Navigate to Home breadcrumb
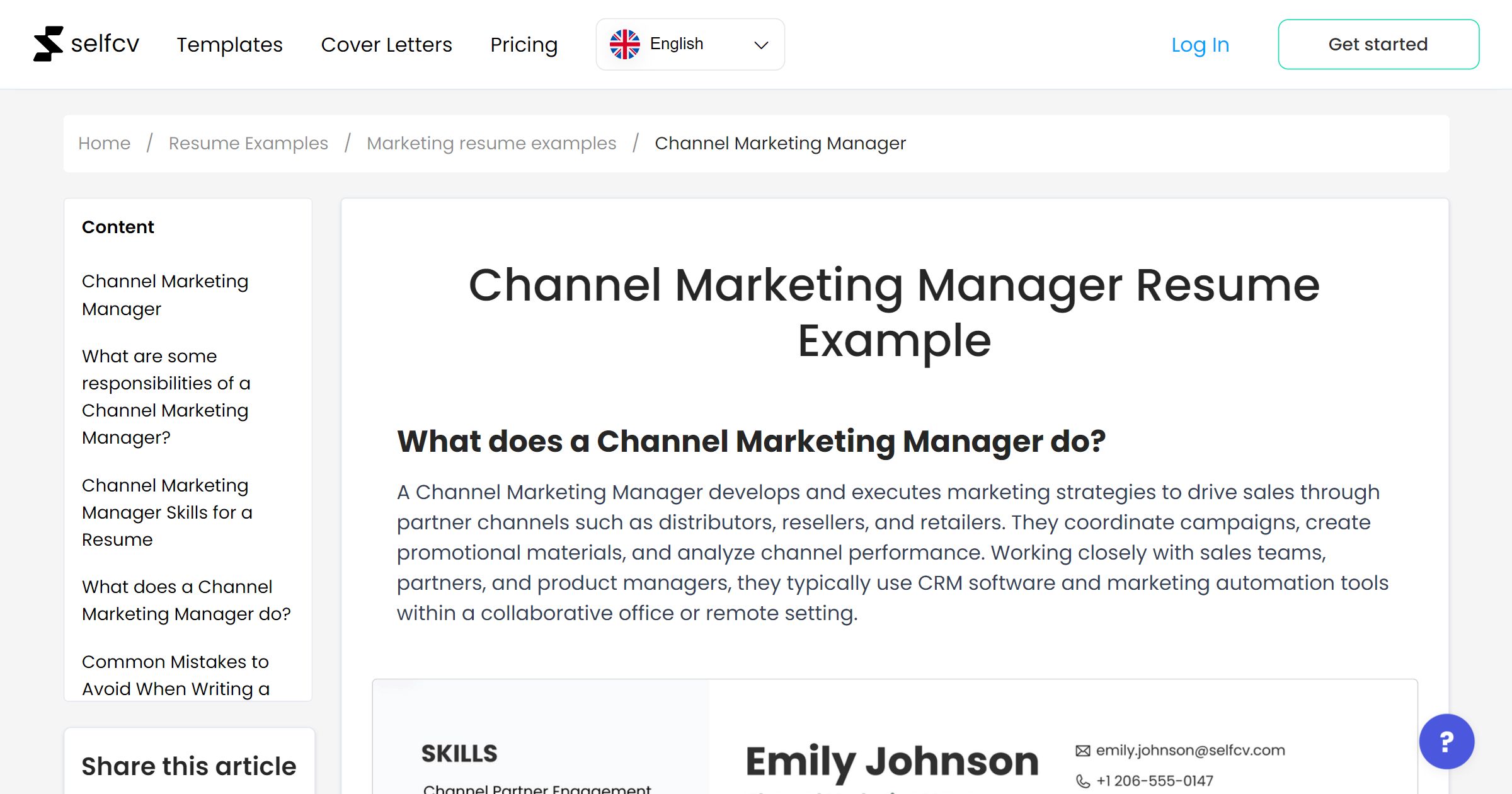This screenshot has width=1512, height=794. [104, 143]
